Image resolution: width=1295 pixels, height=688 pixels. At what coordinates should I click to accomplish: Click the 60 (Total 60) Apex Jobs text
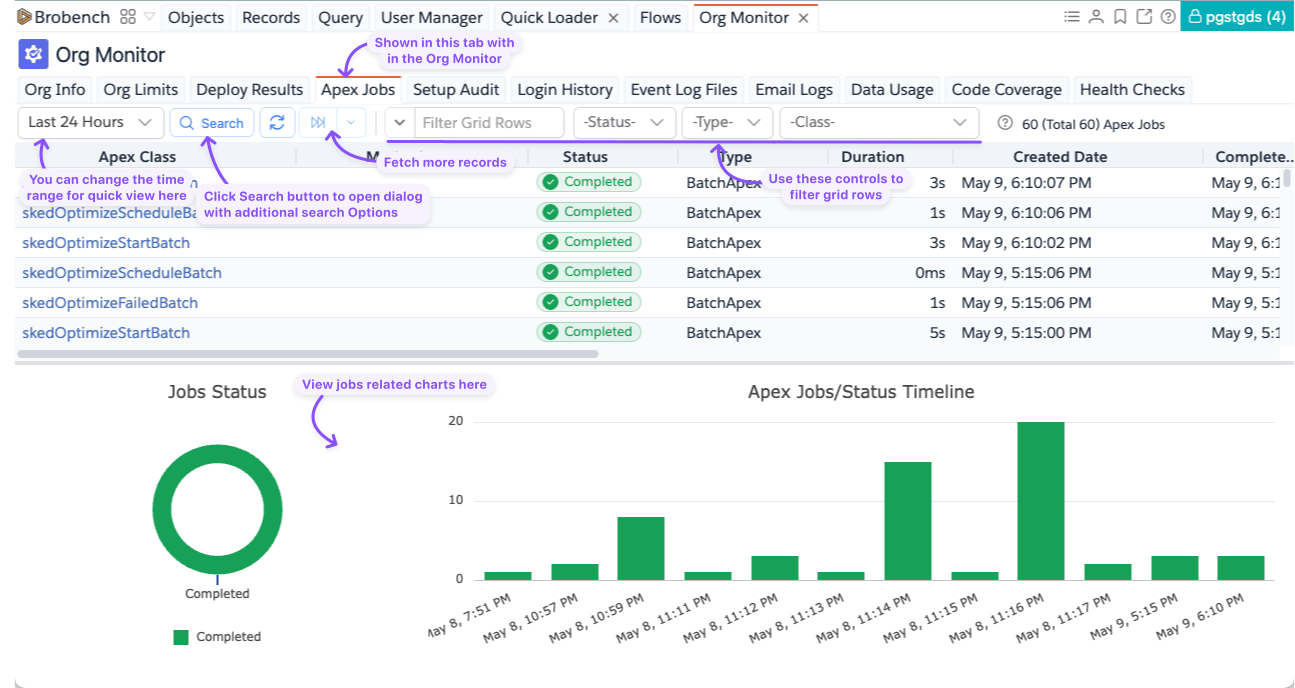pos(1093,124)
